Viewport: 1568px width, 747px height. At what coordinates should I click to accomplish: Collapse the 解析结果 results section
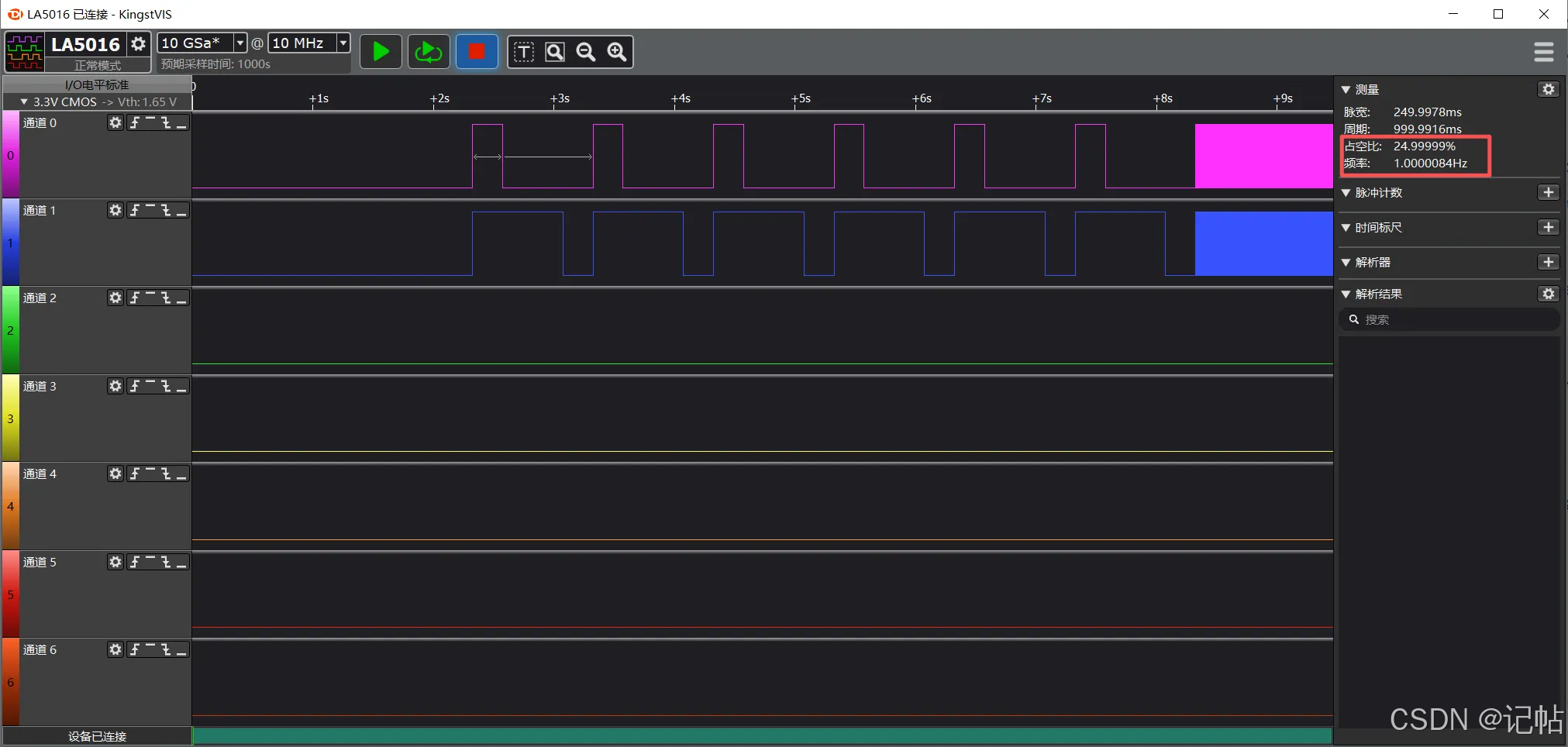[1346, 294]
